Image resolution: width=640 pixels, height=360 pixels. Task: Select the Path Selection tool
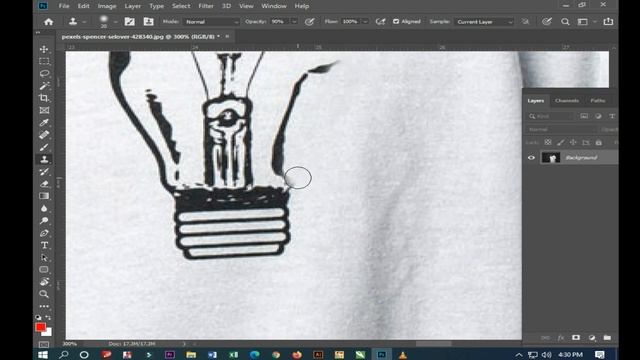(x=44, y=258)
